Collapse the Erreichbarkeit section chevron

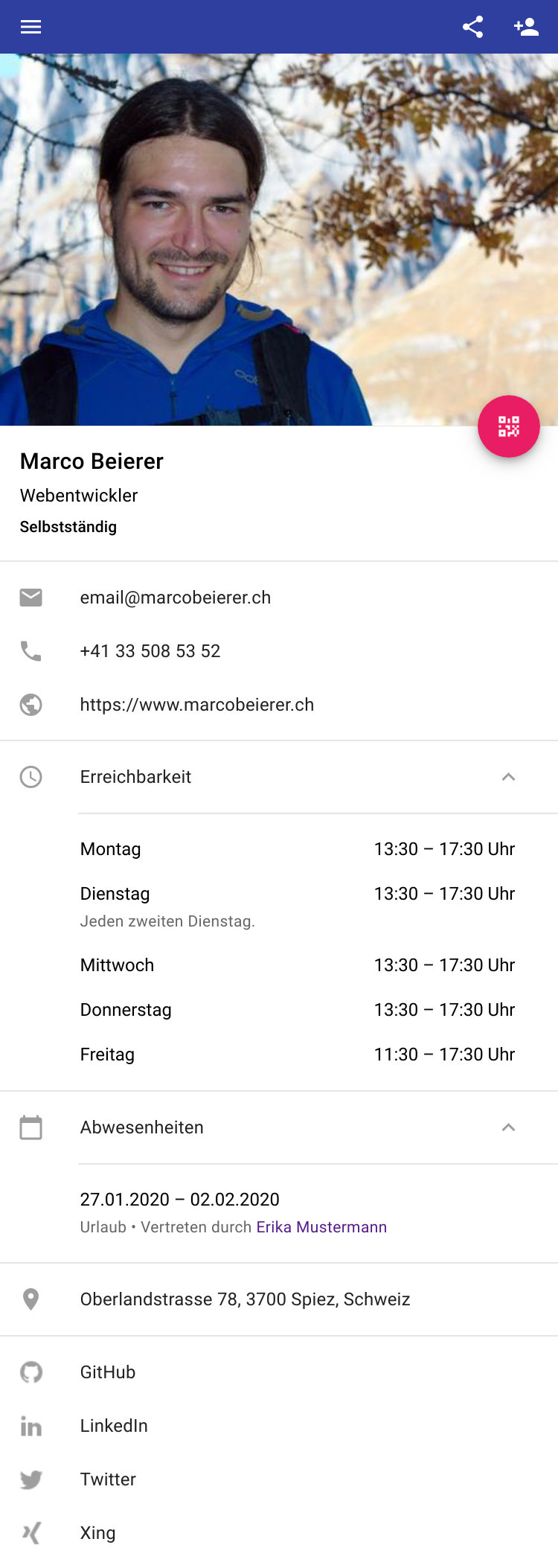(x=509, y=777)
